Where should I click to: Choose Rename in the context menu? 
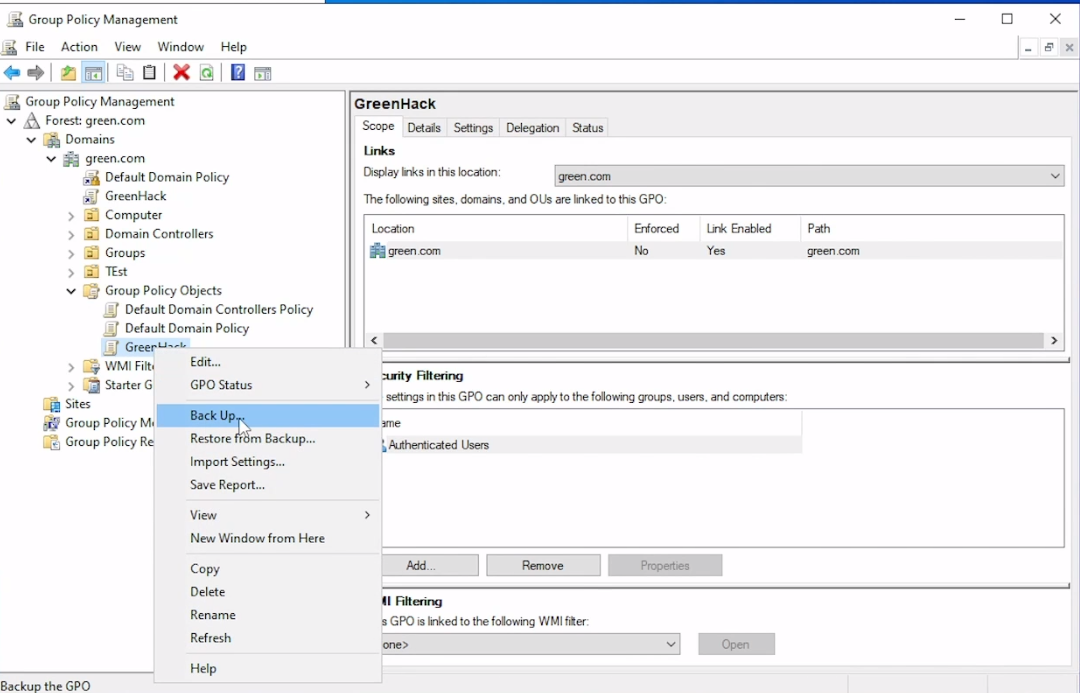267,614
